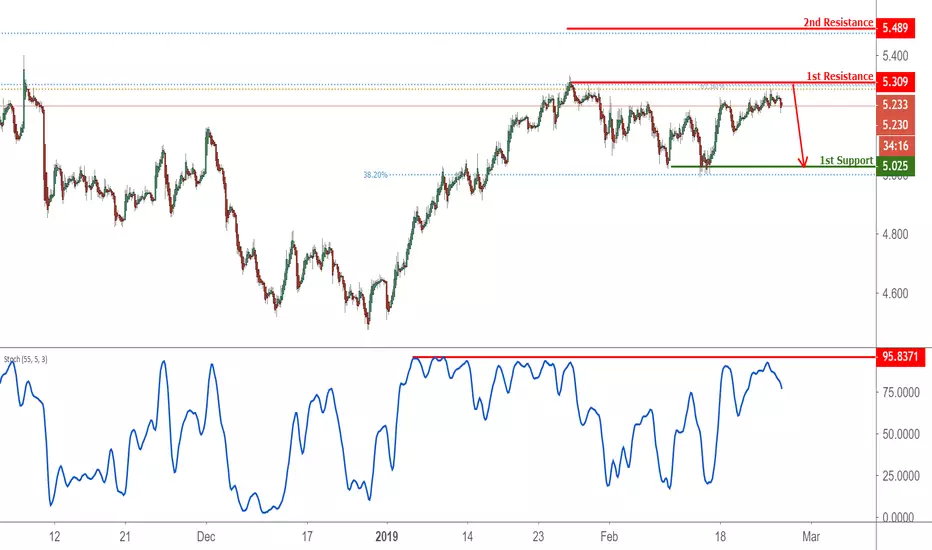Select the 95.8371 stochastic level tag
The width and height of the screenshot is (932, 550).
coord(900,357)
